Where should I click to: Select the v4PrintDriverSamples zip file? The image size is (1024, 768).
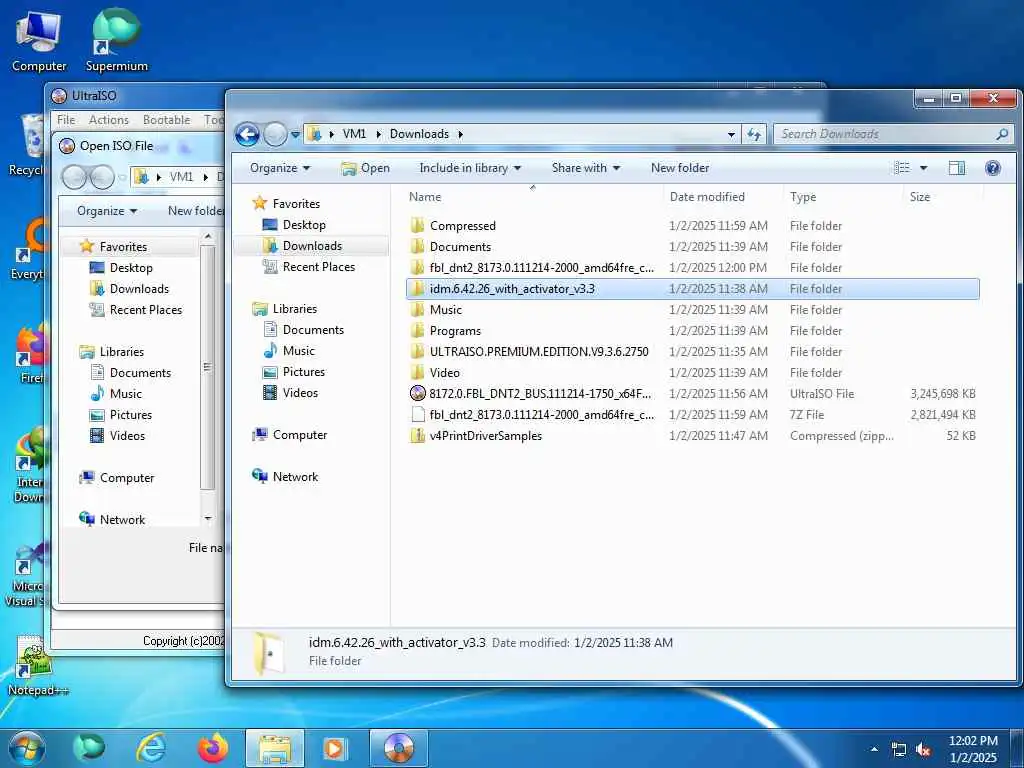pos(692,436)
